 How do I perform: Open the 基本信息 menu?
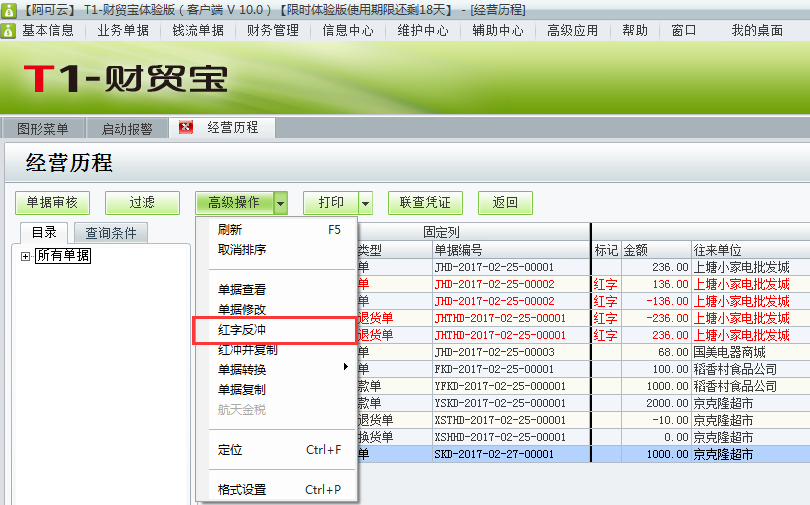point(48,30)
